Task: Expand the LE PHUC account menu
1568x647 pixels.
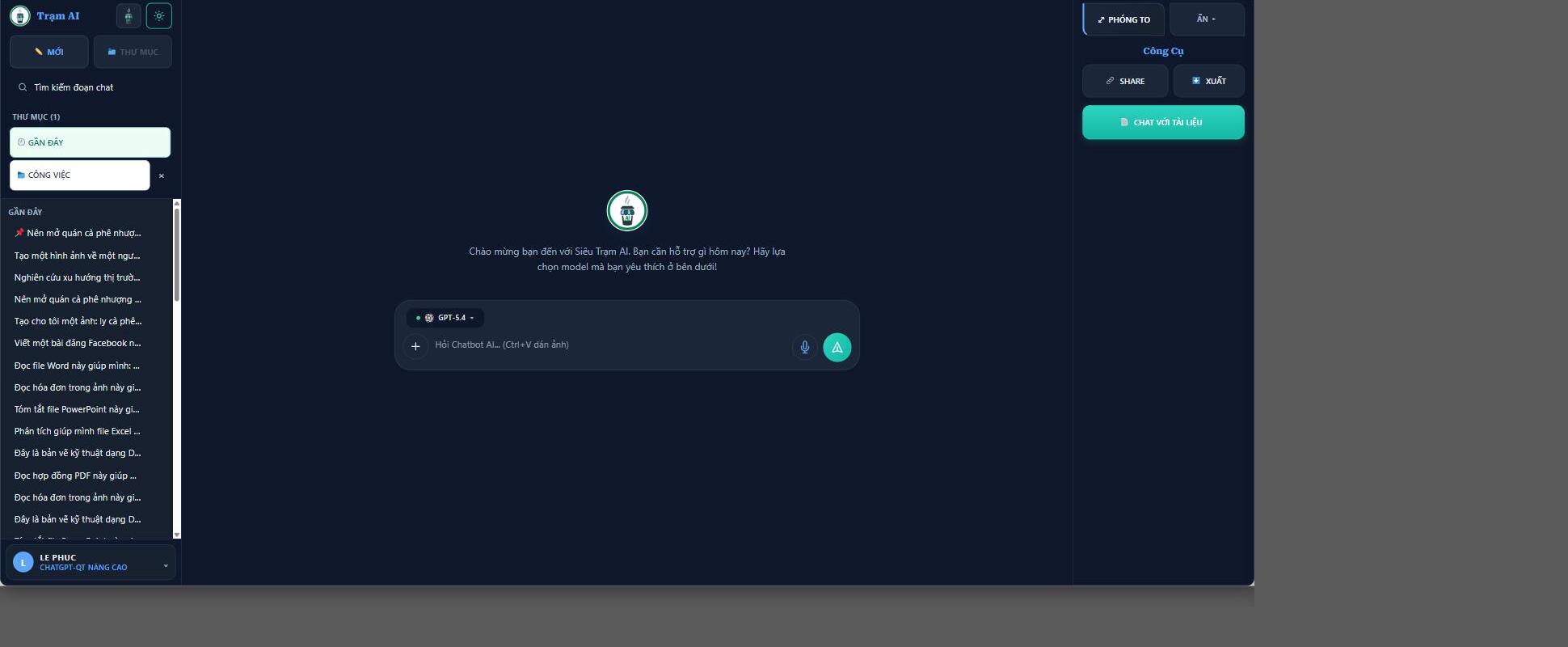Action: tap(91, 562)
